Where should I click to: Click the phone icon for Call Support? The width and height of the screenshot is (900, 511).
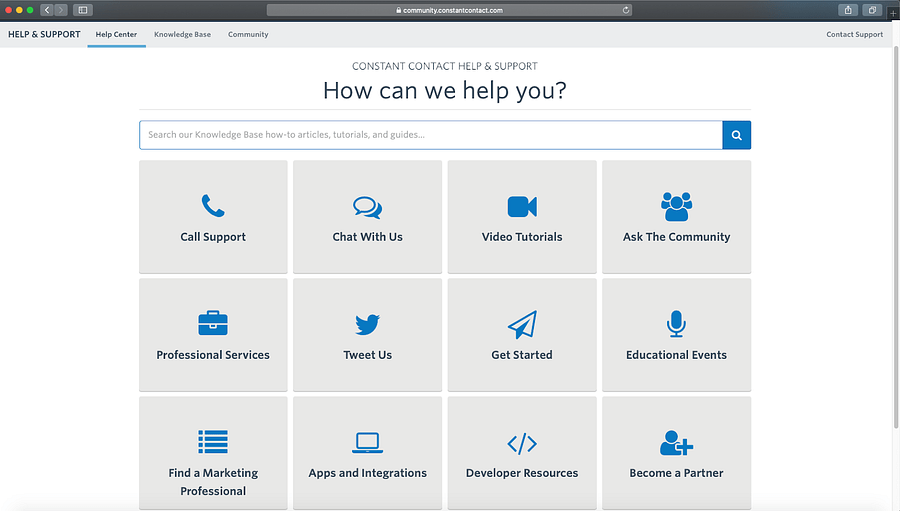[213, 206]
